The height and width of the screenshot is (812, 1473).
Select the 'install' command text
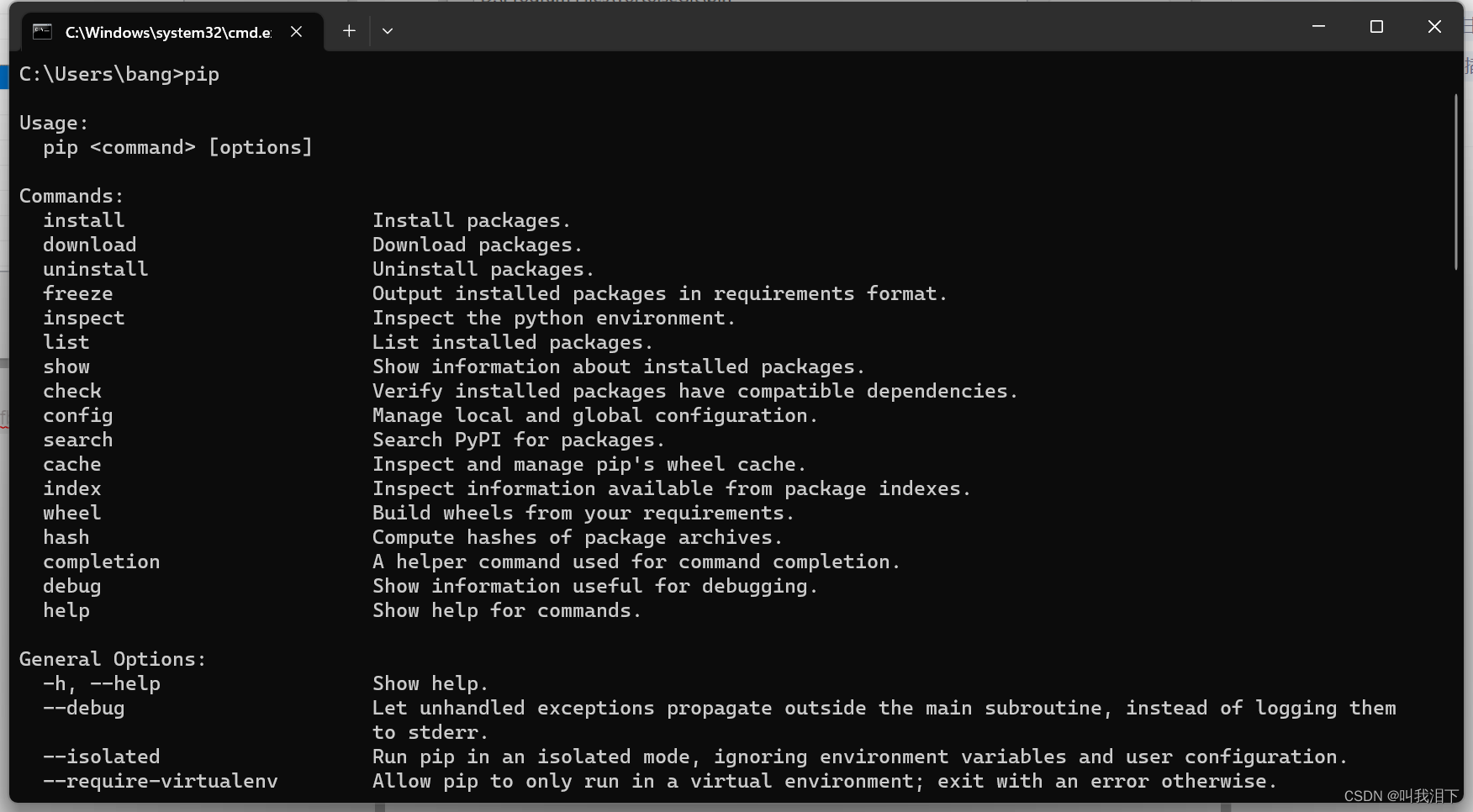point(83,219)
